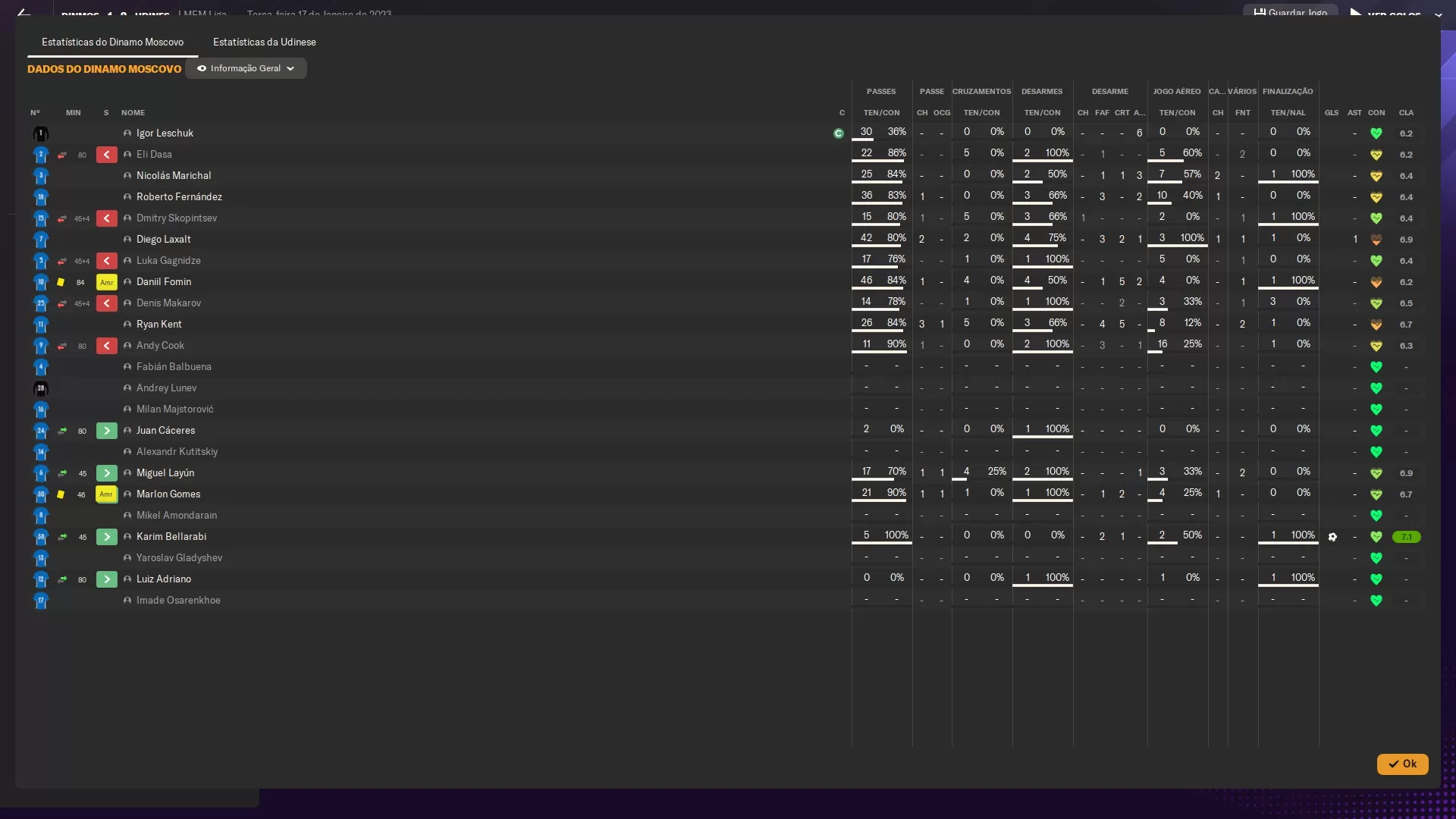
Task: Expand the Informação Geral view dropdown
Action: tap(246, 68)
